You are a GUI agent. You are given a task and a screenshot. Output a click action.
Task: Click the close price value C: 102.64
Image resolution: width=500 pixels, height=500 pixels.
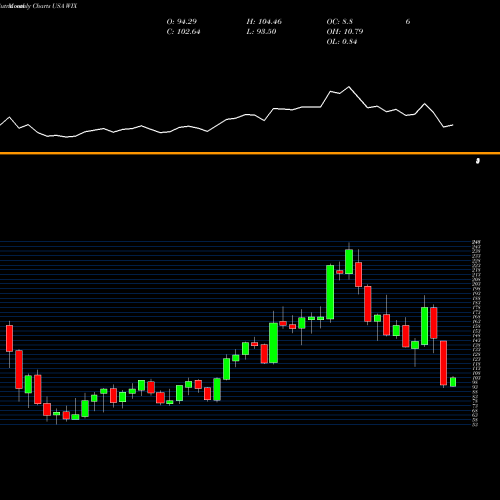pos(183,32)
